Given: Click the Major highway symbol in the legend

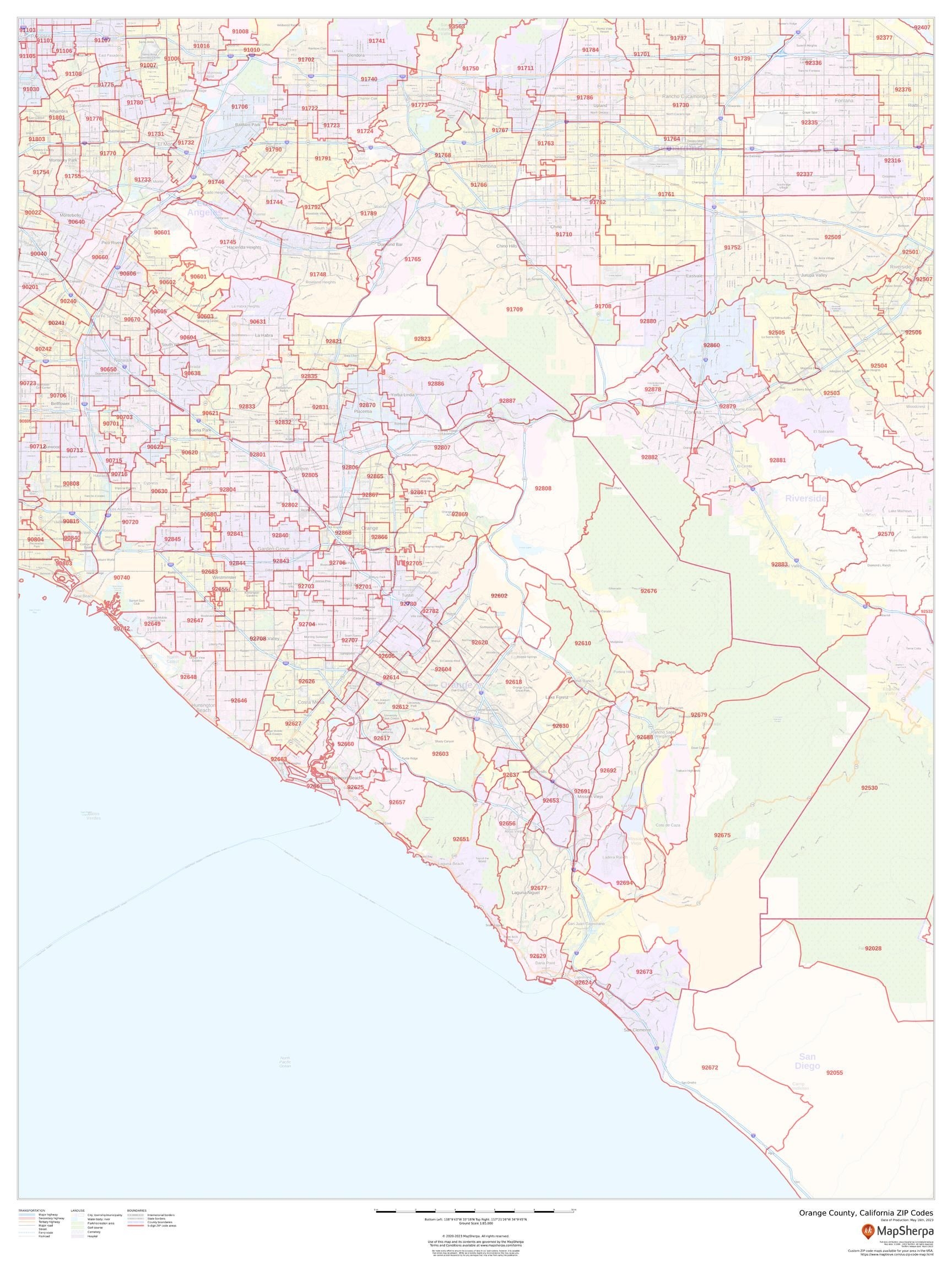Looking at the screenshot, I should [26, 1215].
